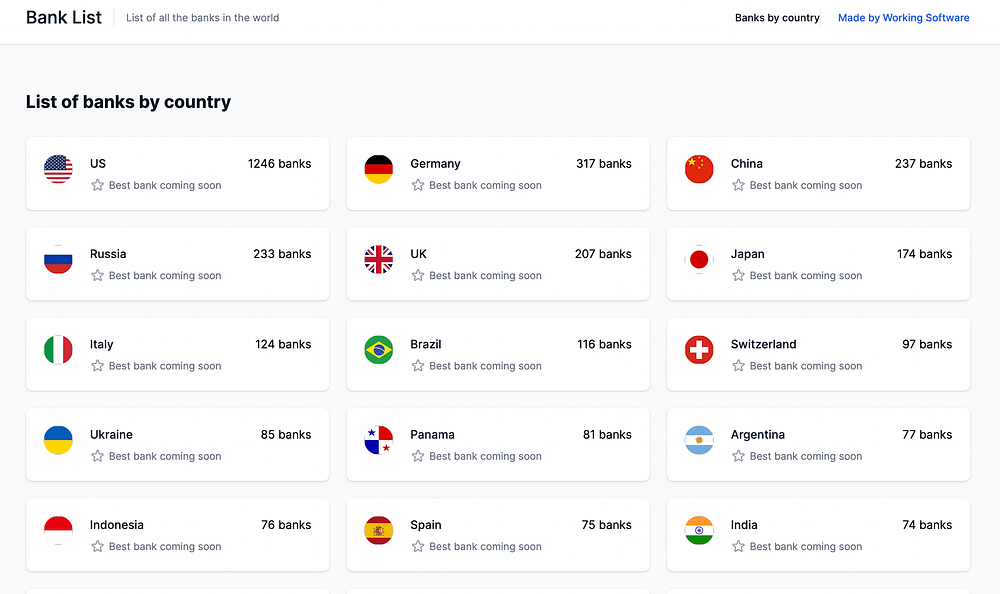Go to Bank List home title
This screenshot has width=1000, height=594.
pyautogui.click(x=64, y=18)
